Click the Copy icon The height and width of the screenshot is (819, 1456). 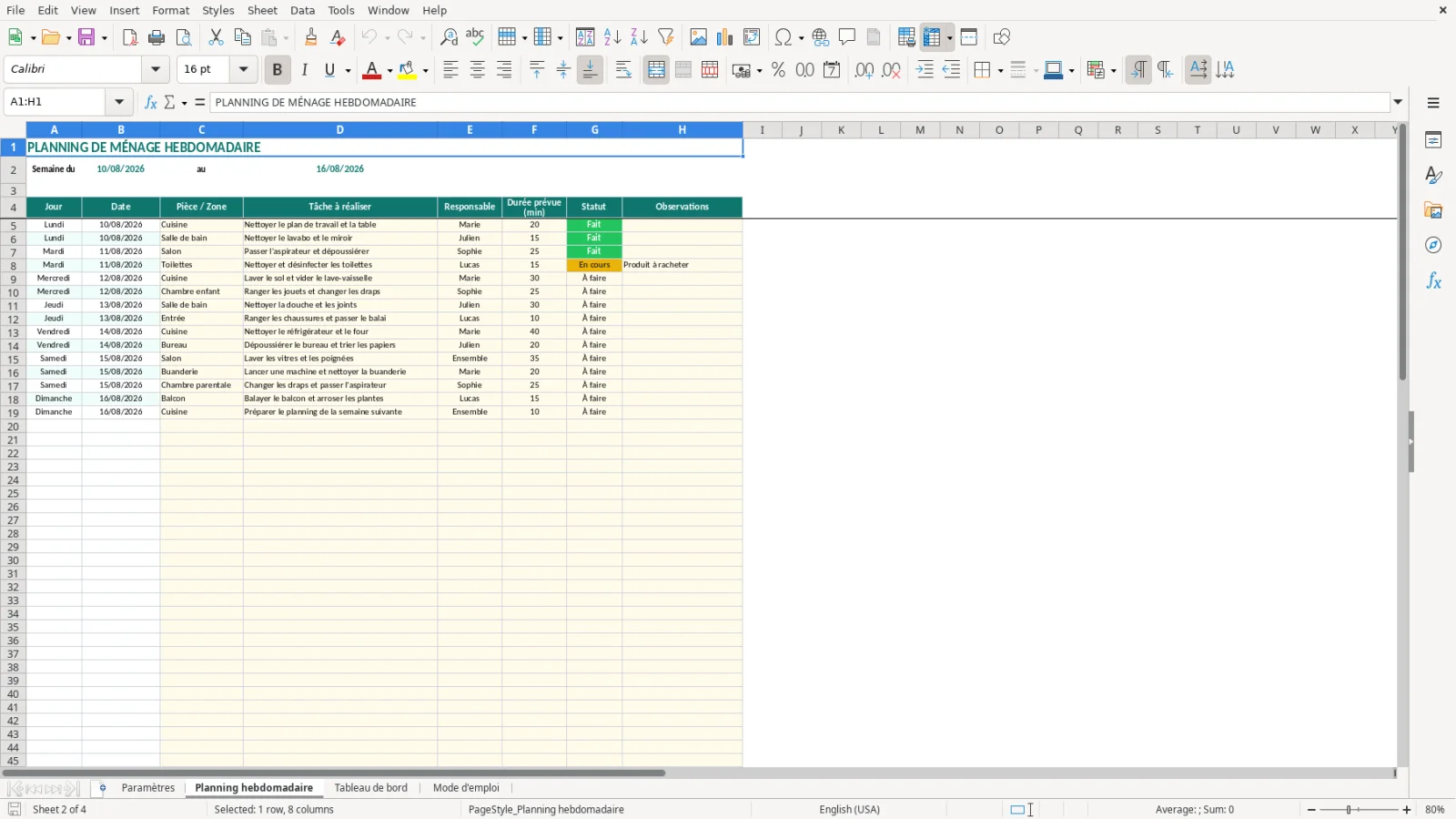pos(242,37)
